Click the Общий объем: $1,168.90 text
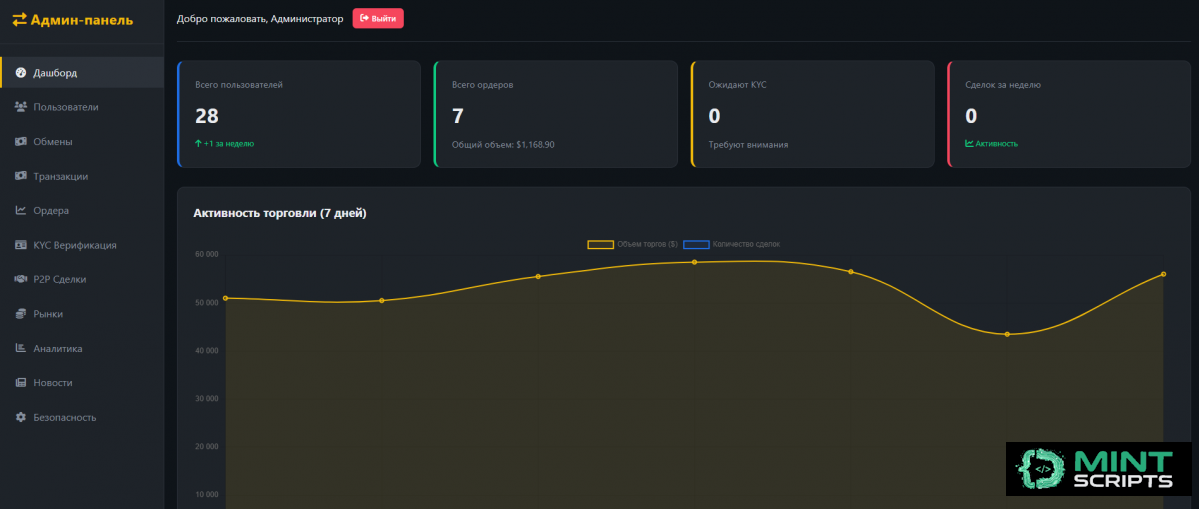 tap(503, 144)
